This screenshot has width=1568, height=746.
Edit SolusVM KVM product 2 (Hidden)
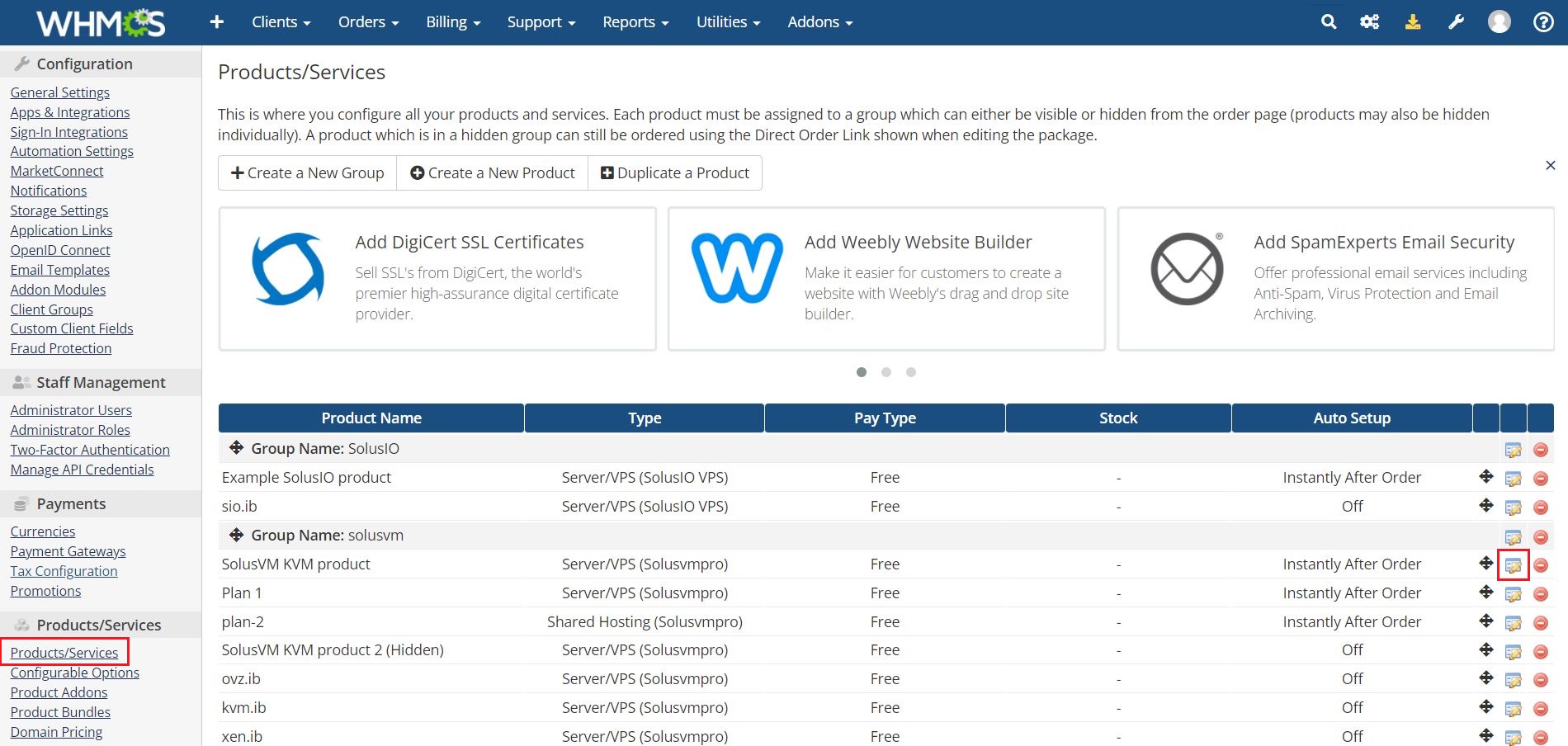1513,652
